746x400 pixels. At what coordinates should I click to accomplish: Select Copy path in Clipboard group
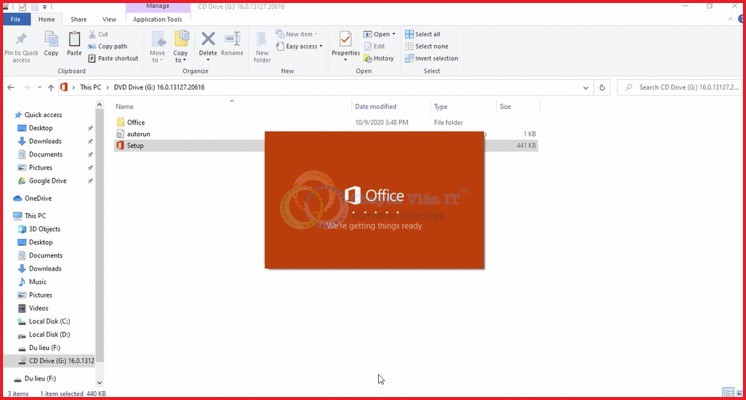(x=108, y=46)
